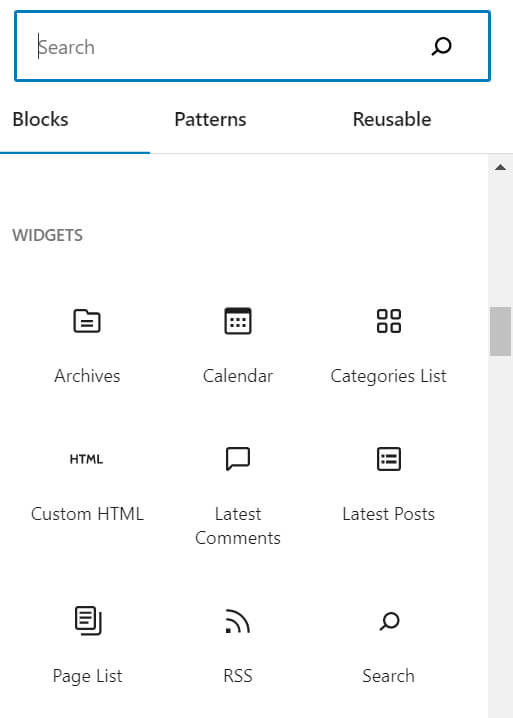513x718 pixels.
Task: Click the Custom HTML label
Action: 87,514
